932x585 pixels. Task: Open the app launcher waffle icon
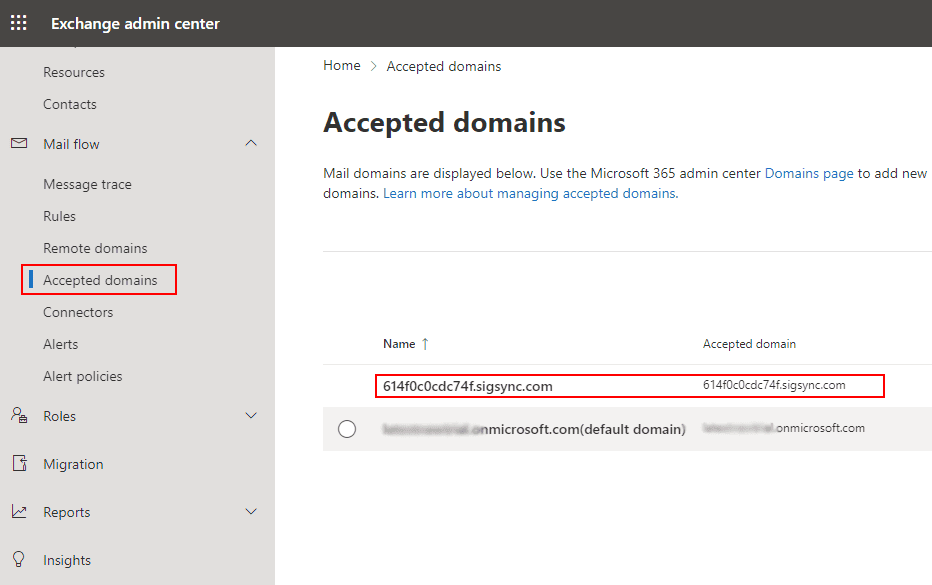coord(19,23)
